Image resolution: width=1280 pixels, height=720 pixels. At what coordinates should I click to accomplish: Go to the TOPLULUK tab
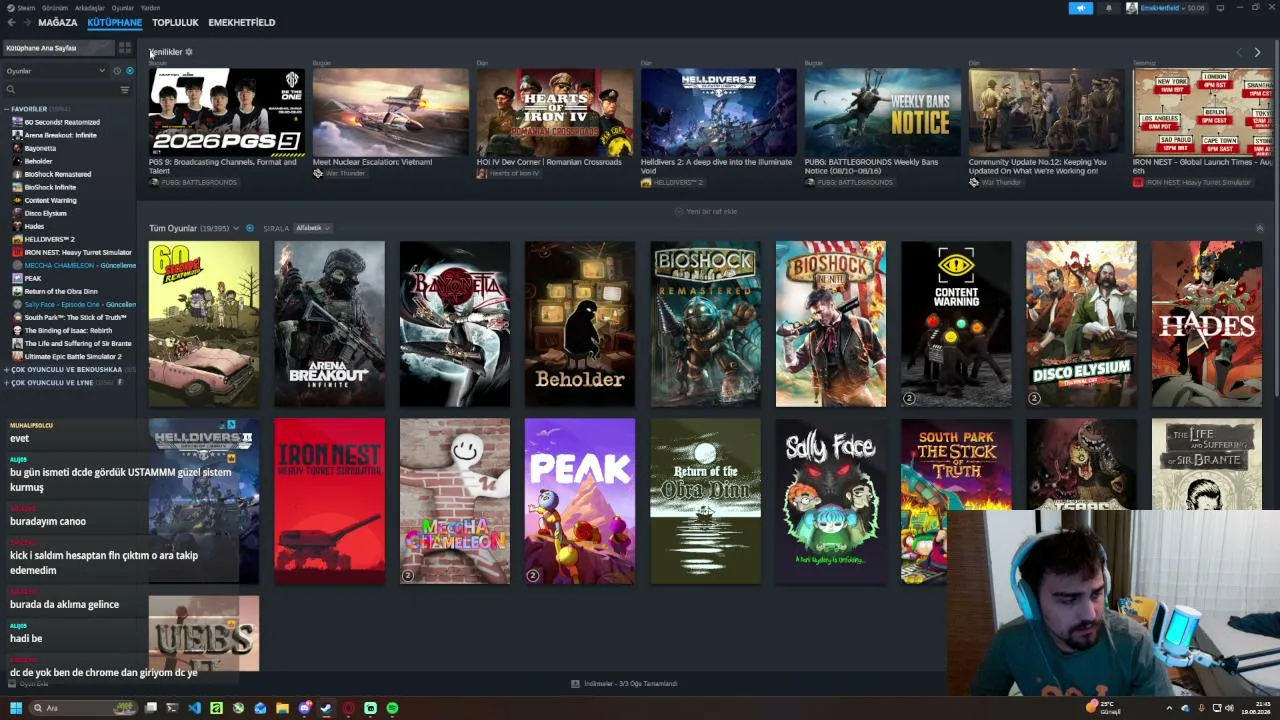coord(175,22)
